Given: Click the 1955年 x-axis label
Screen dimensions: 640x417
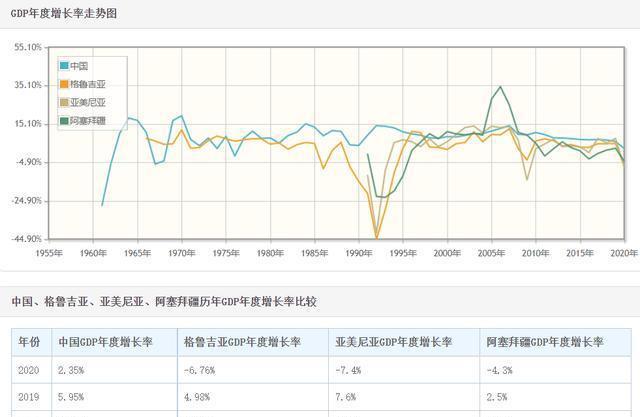Looking at the screenshot, I should (x=49, y=253).
